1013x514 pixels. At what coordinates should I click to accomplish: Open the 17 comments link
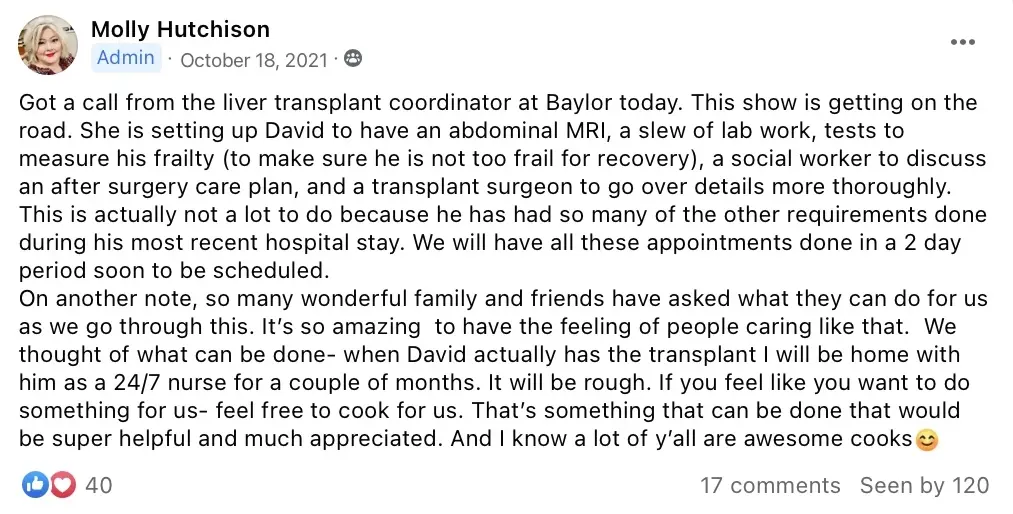[771, 485]
